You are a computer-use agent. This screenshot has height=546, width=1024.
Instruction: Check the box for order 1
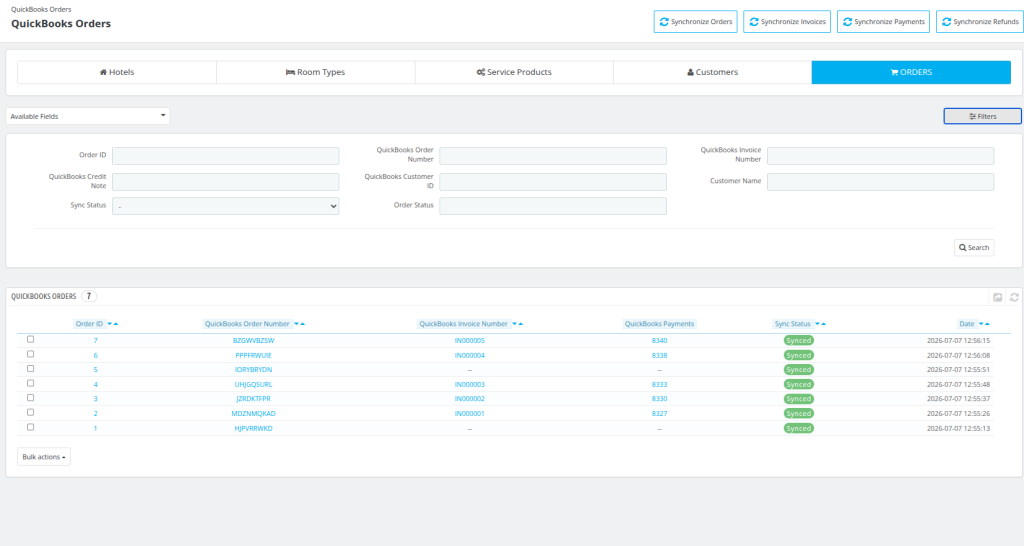click(x=30, y=427)
